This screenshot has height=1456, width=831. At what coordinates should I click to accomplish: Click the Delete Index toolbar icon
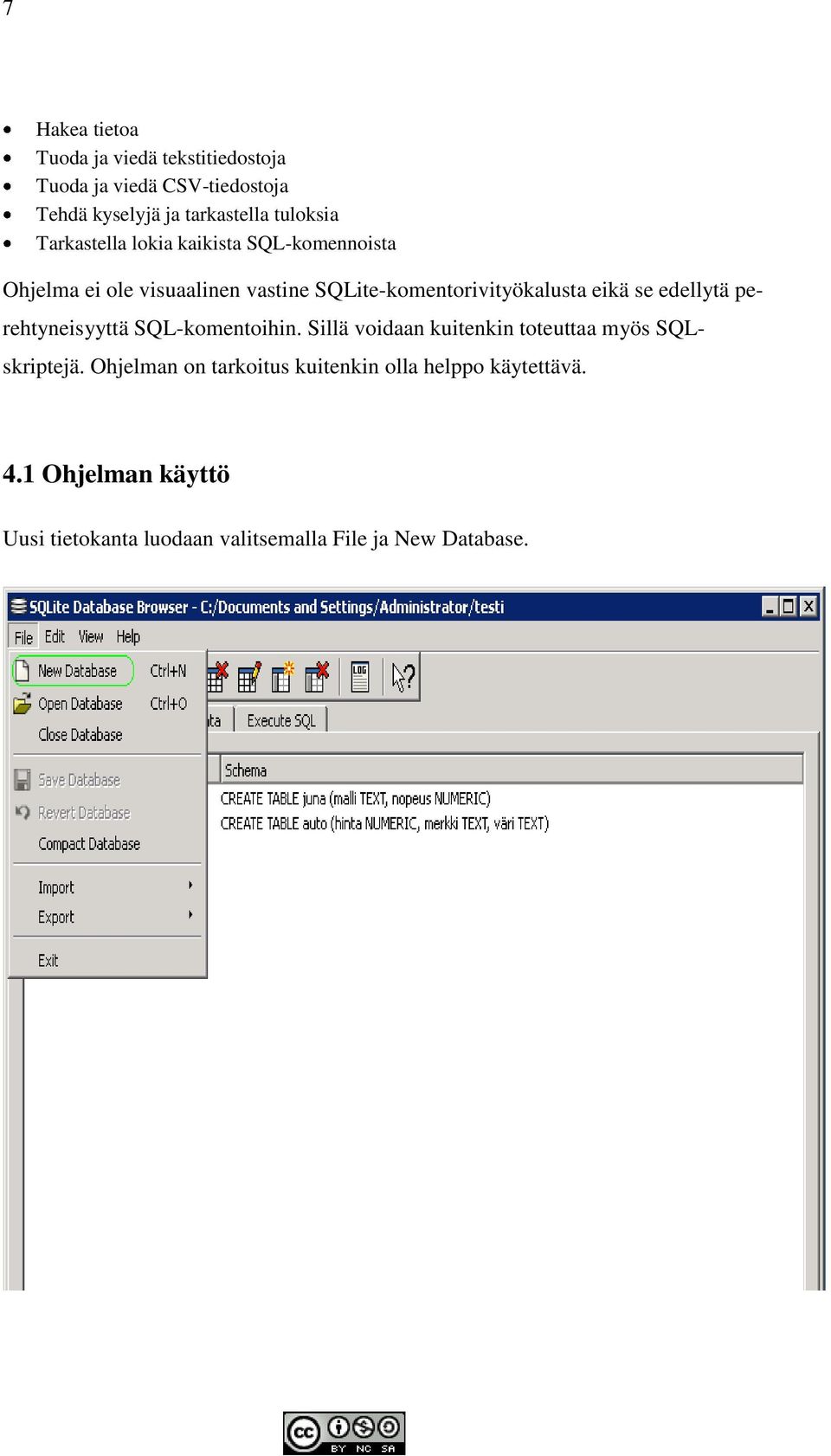(316, 677)
